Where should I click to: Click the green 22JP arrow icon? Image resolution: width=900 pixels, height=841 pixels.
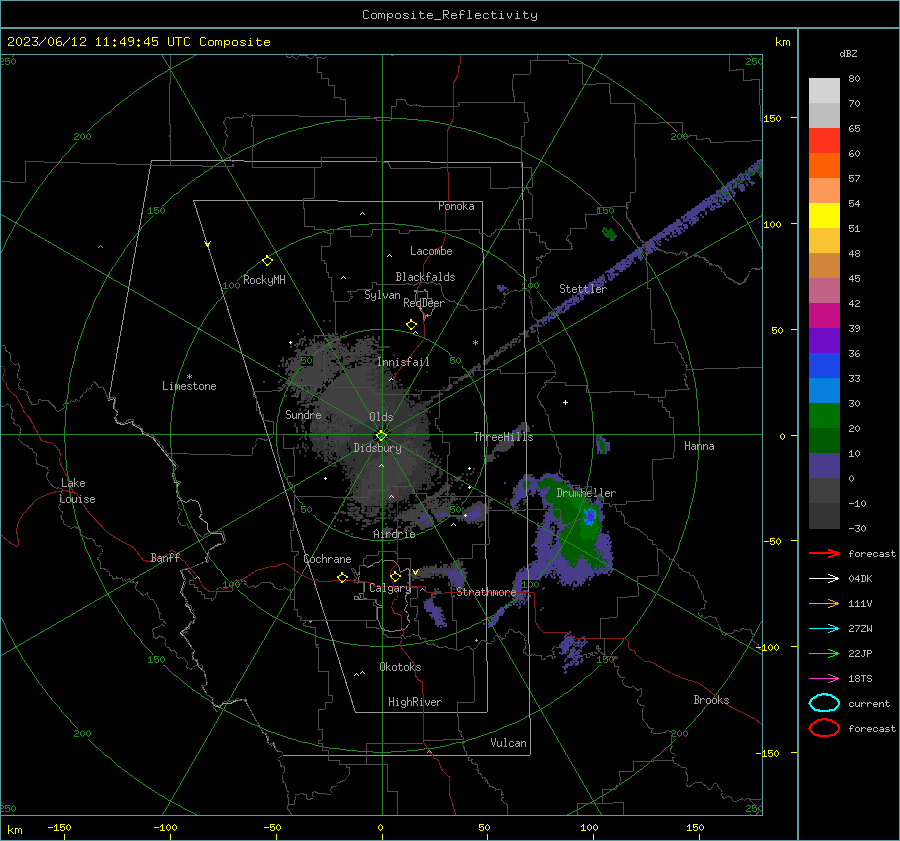click(x=824, y=653)
